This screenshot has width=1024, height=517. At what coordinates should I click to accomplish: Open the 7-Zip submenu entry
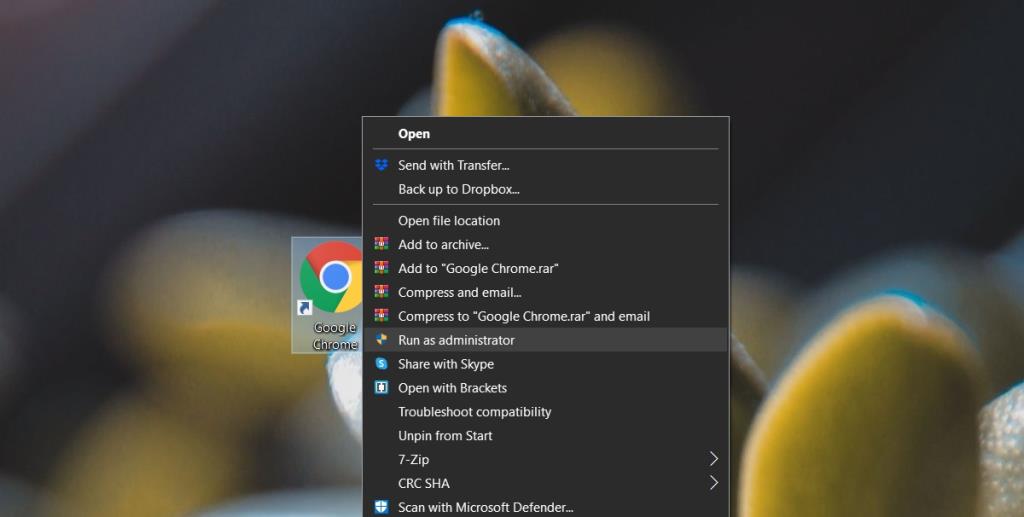click(546, 460)
